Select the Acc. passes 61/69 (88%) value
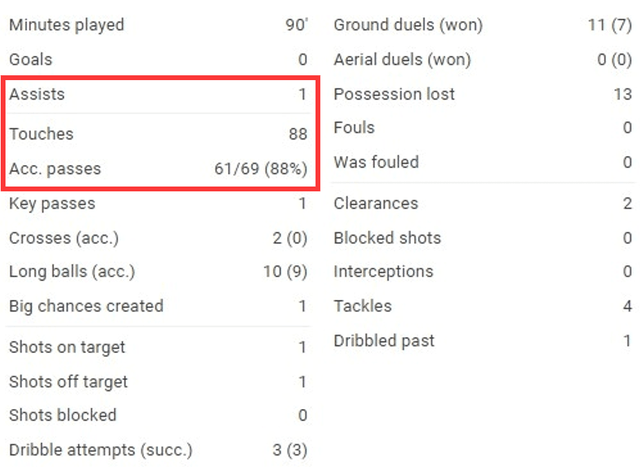Image resolution: width=640 pixels, height=467 pixels. pos(261,169)
